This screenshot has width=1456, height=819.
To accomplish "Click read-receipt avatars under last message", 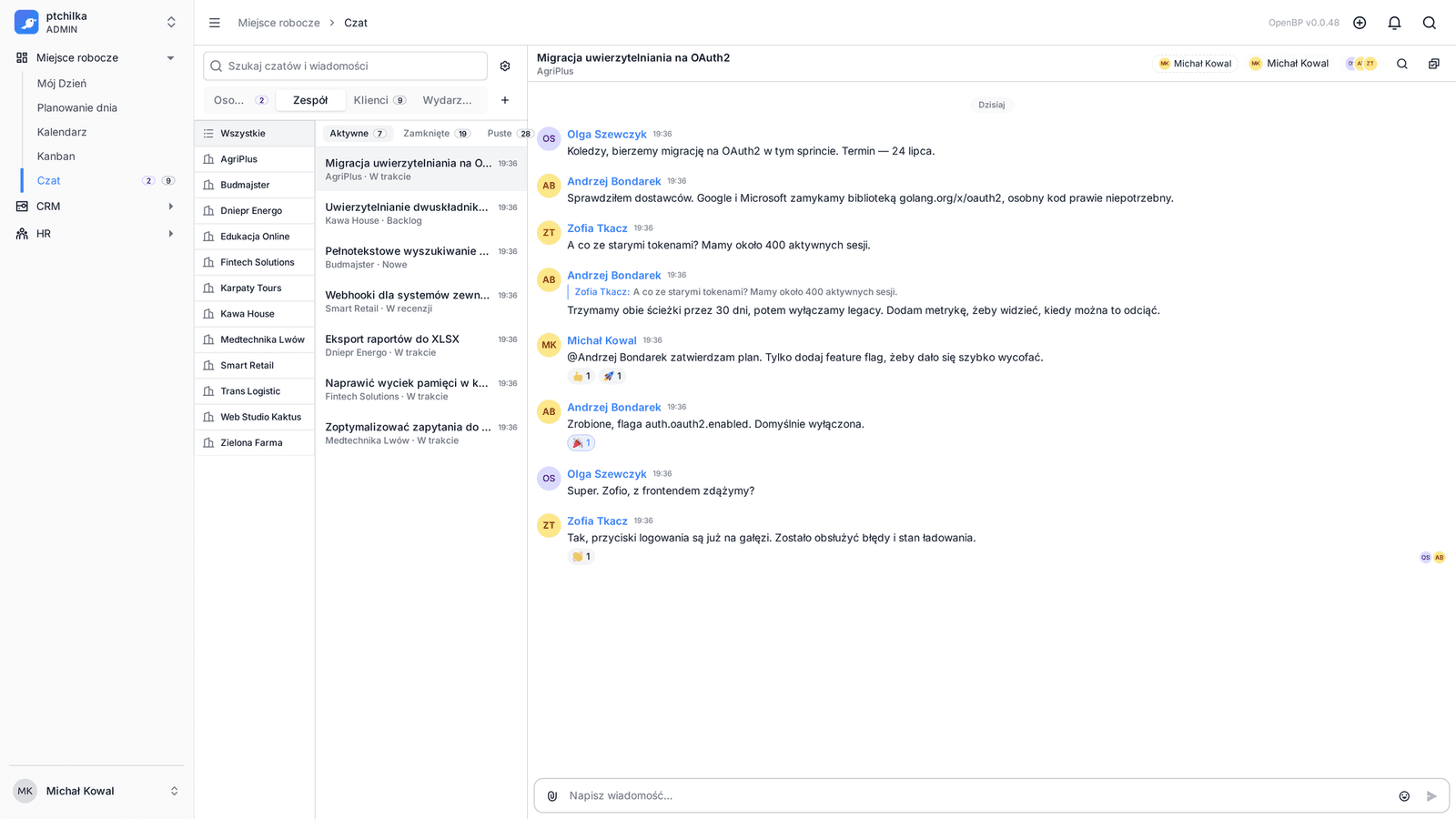I will pyautogui.click(x=1432, y=558).
